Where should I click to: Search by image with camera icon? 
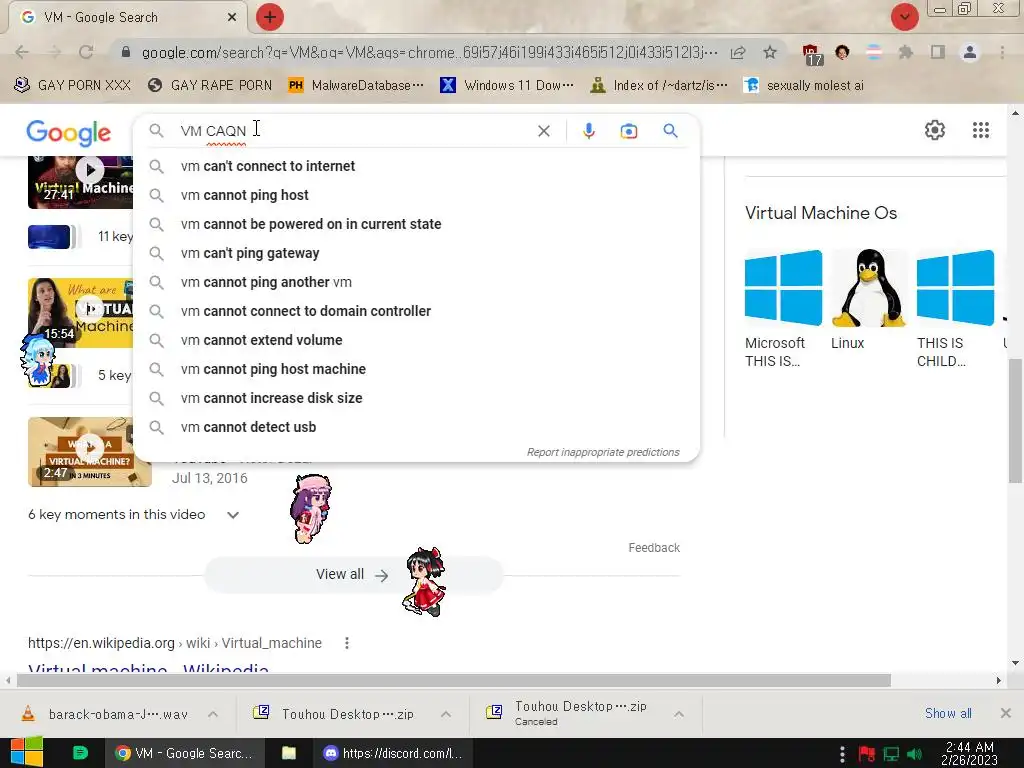(628, 131)
